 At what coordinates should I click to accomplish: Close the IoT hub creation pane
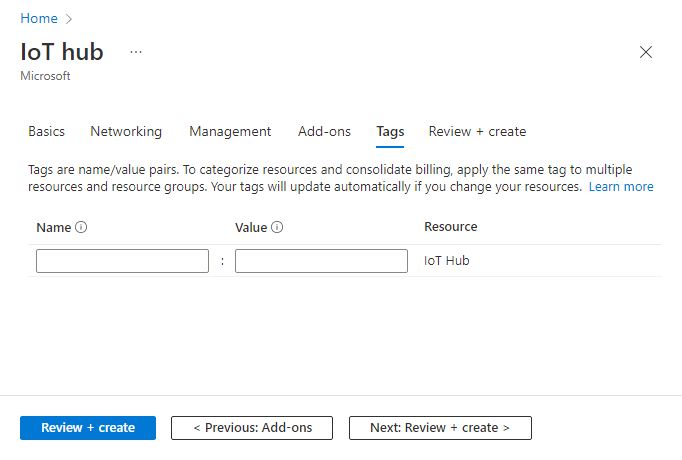coord(646,52)
